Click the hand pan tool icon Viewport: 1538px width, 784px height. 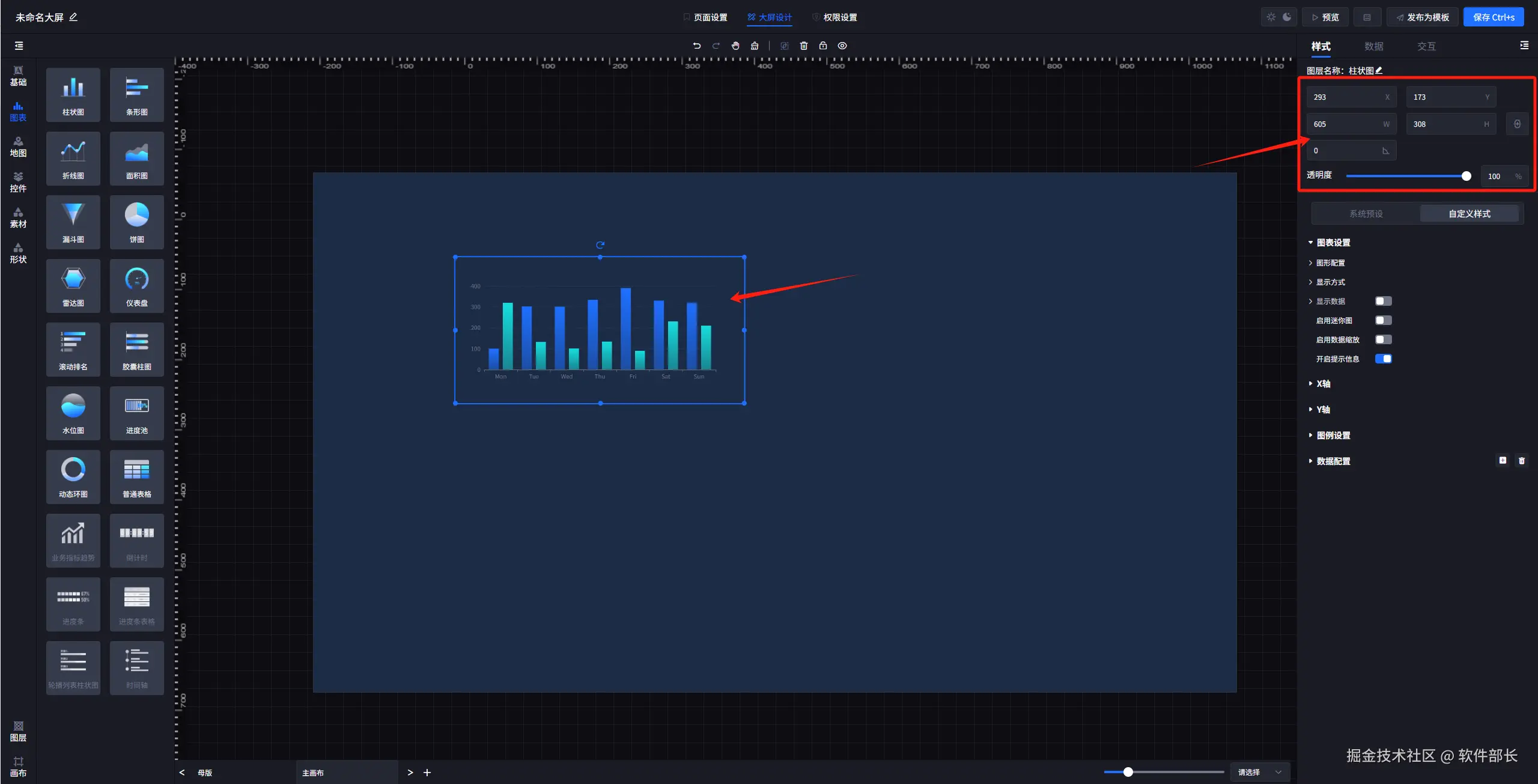(x=735, y=46)
